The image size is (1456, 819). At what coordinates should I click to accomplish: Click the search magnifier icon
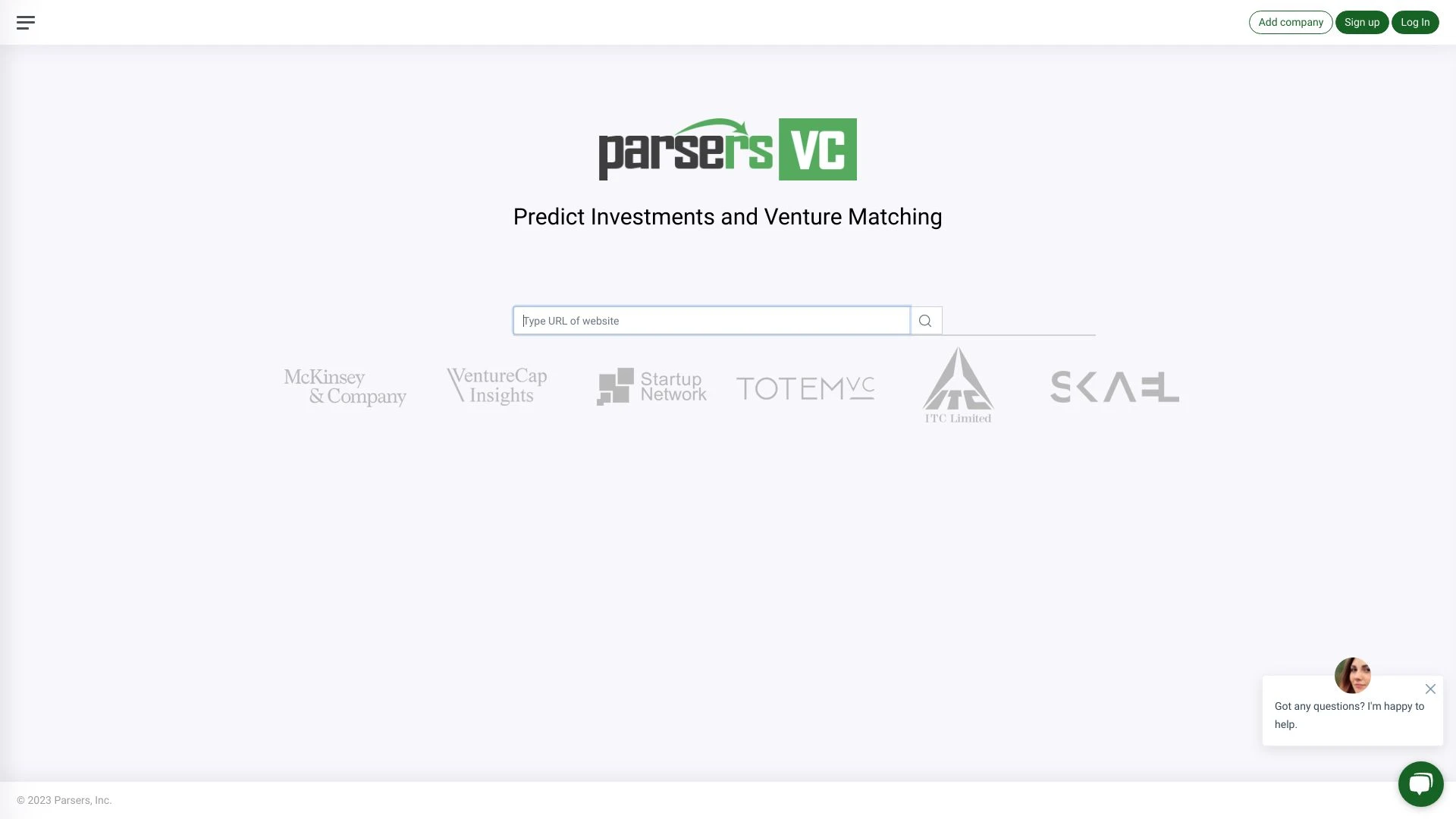coord(925,320)
